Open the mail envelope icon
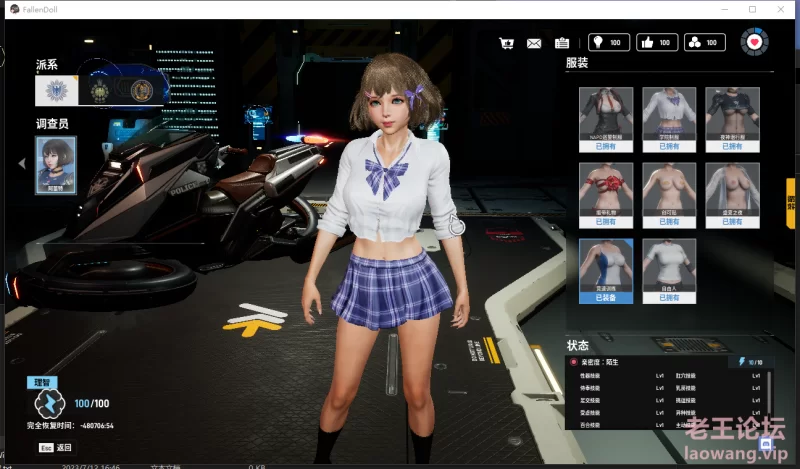 534,43
